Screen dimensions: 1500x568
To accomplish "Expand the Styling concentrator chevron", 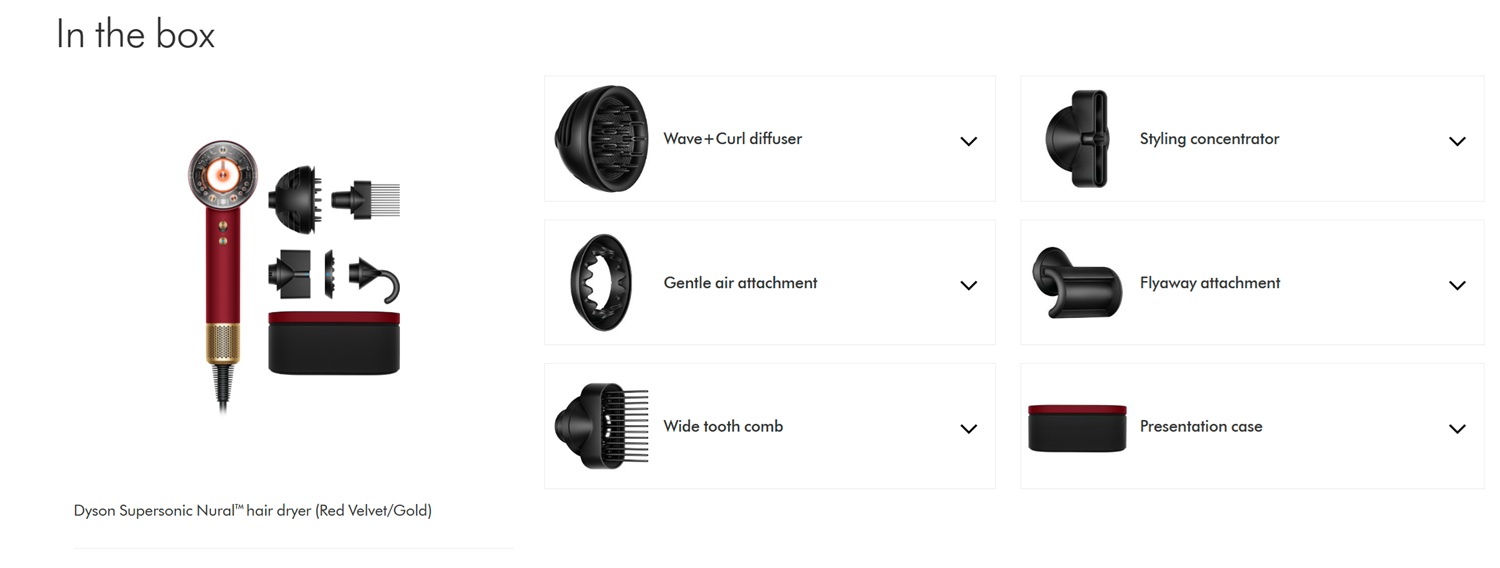I will pyautogui.click(x=1457, y=141).
